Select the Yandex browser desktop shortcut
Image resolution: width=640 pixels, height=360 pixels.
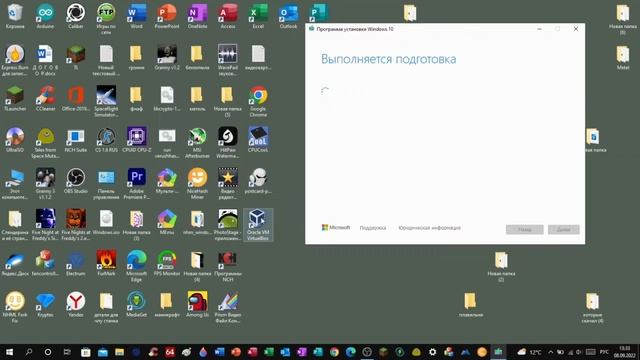click(76, 304)
